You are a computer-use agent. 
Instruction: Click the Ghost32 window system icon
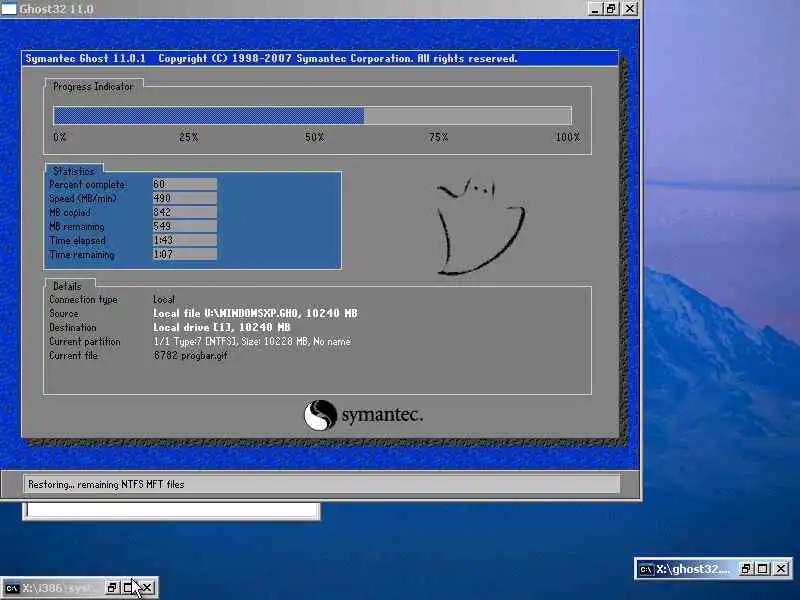[9, 9]
